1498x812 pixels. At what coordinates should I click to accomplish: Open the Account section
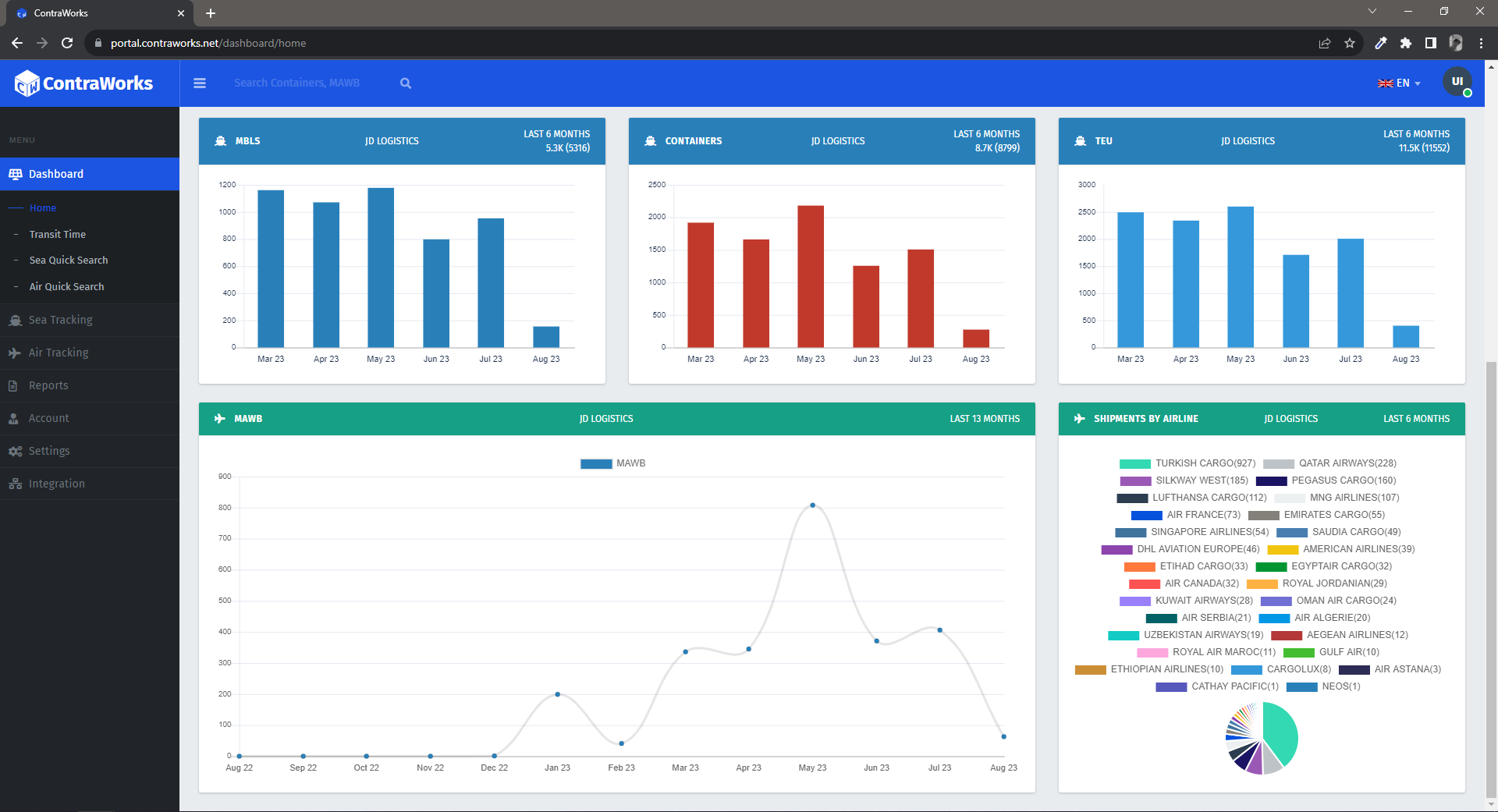(90, 418)
